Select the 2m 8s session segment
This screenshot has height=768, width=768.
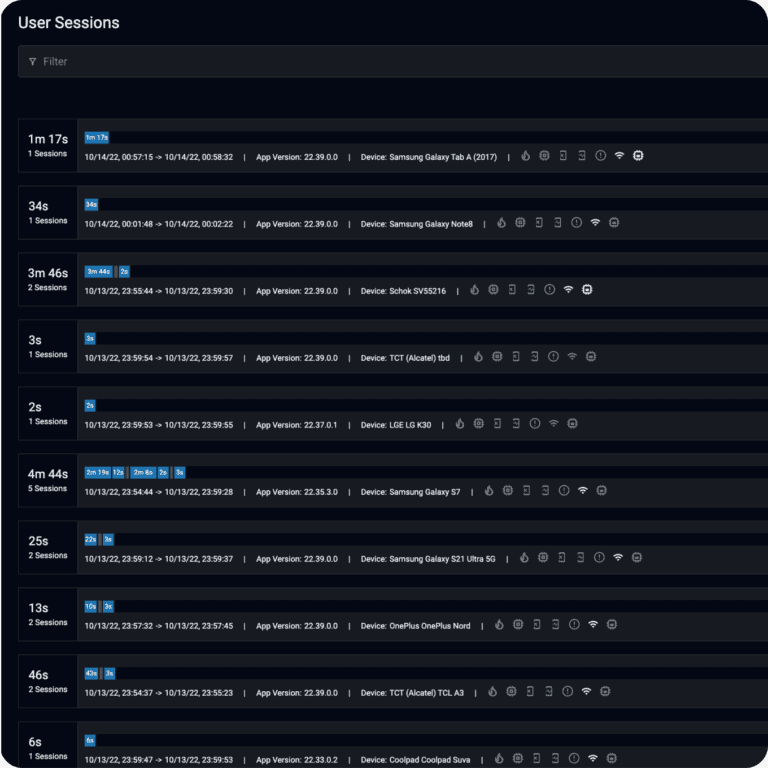pyautogui.click(x=143, y=473)
